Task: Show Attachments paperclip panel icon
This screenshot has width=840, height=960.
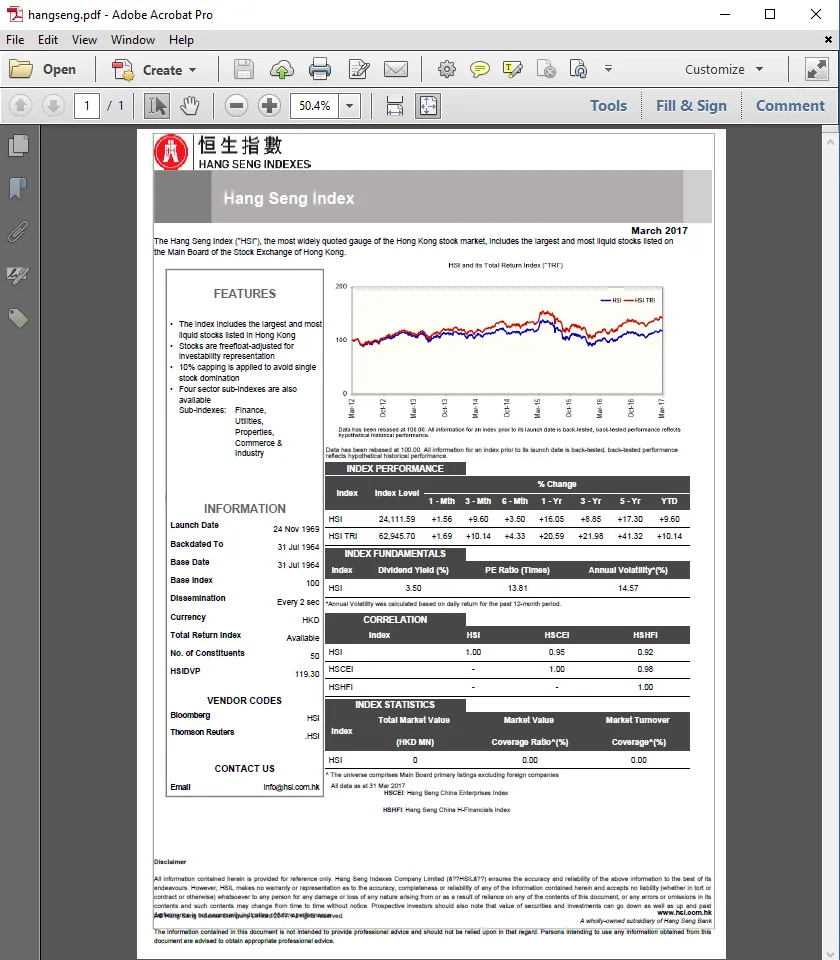Action: pos(18,232)
